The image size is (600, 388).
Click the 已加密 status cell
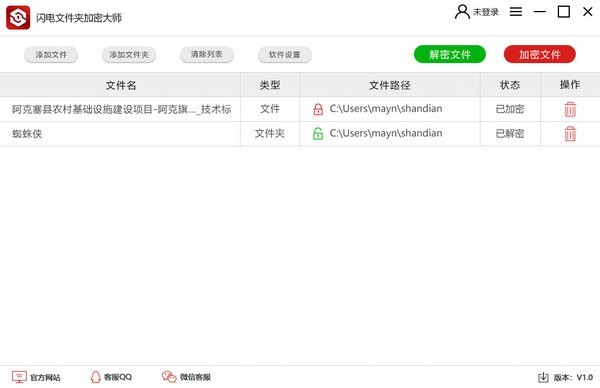[510, 109]
